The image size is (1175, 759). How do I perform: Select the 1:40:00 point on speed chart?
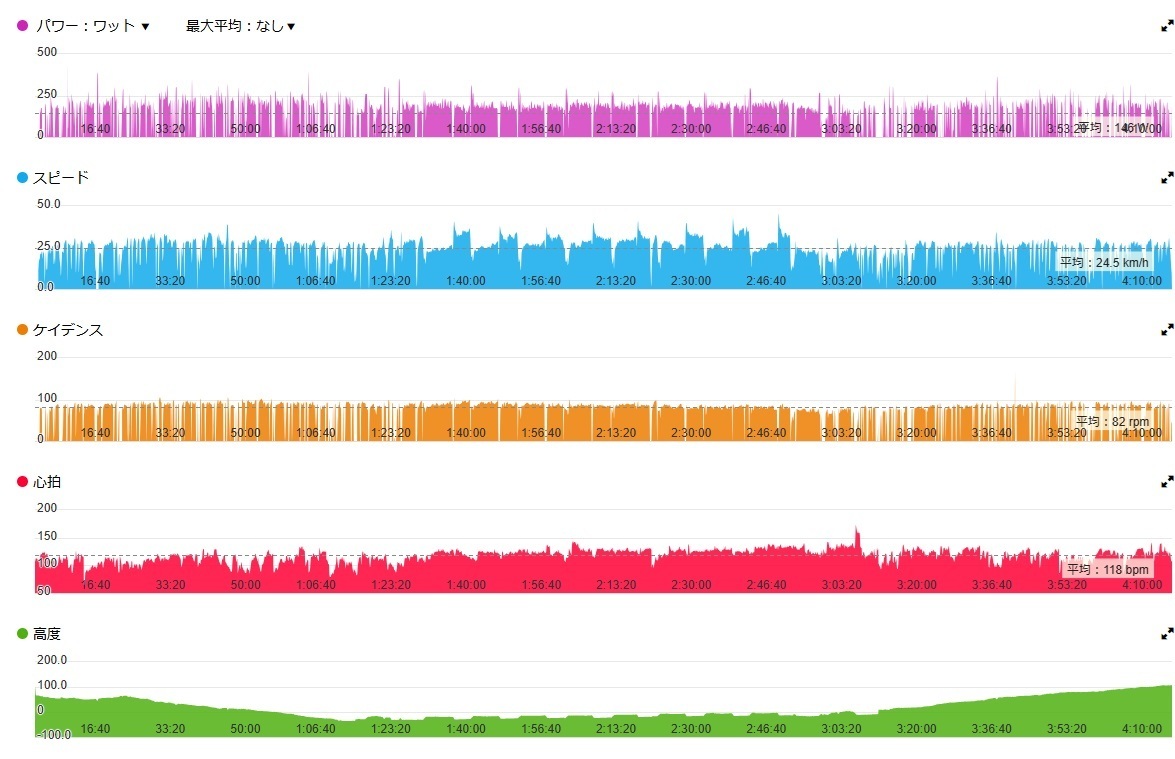pos(466,281)
